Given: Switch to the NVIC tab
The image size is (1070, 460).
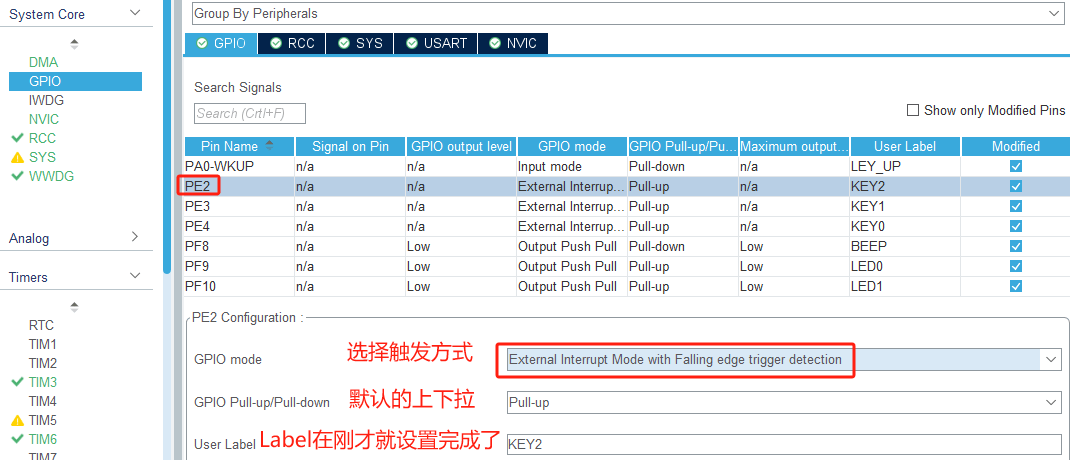Looking at the screenshot, I should pos(513,43).
